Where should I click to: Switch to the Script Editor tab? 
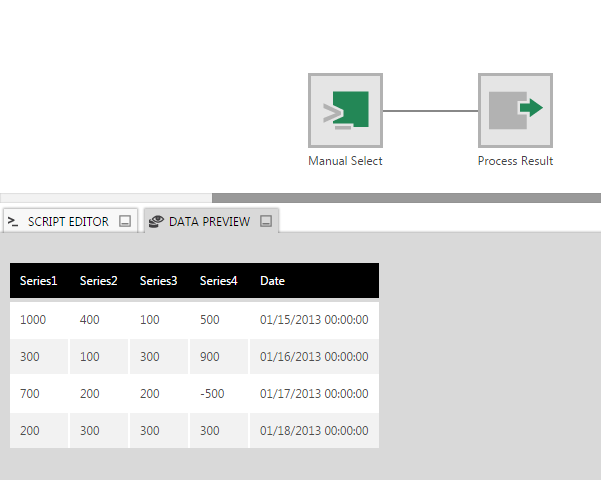click(x=68, y=222)
